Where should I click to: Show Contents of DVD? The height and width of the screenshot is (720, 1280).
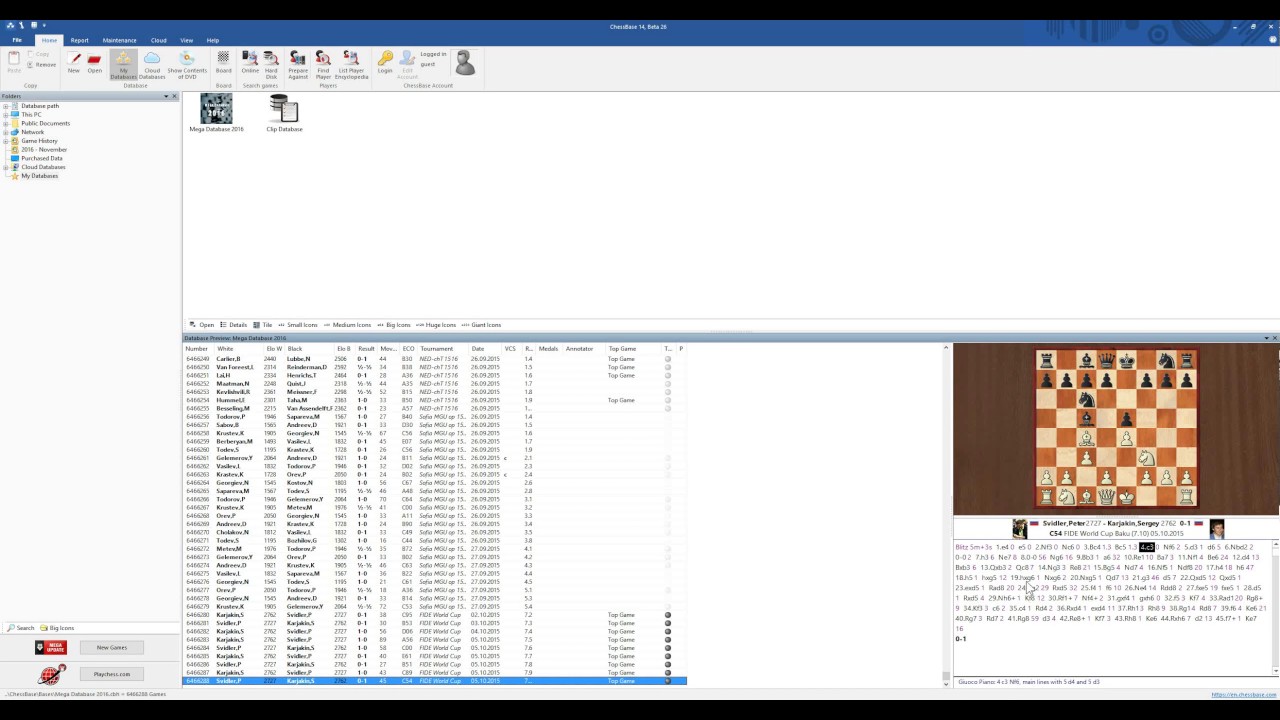pos(187,64)
